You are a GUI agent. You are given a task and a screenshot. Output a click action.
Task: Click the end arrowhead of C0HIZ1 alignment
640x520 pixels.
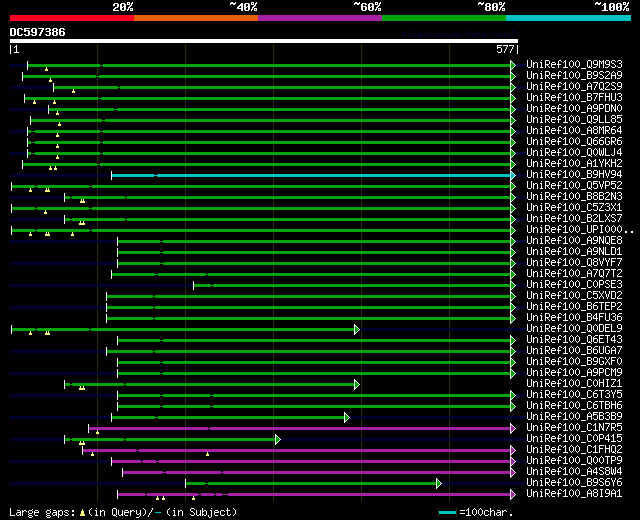coord(357,384)
